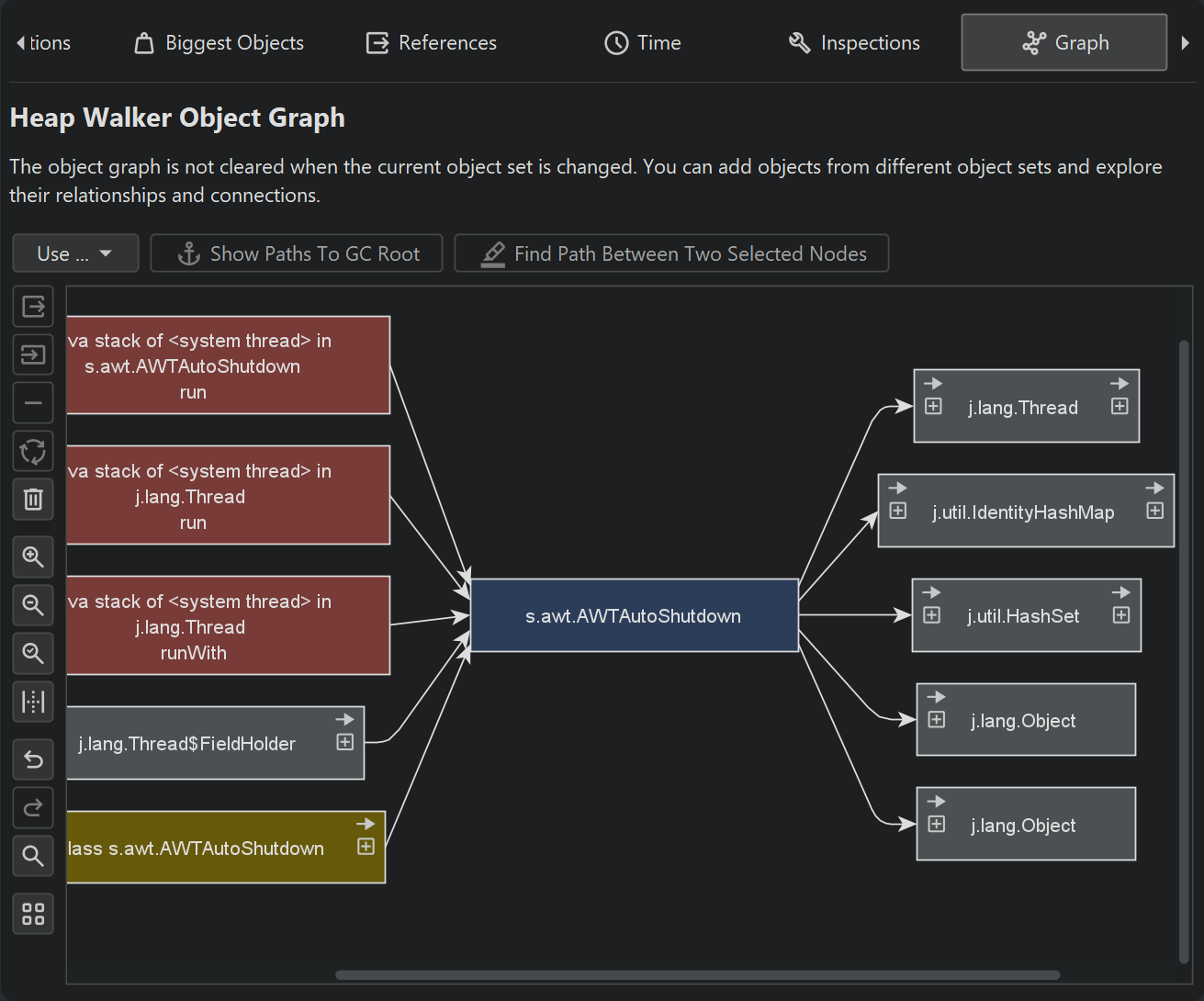1204x1001 pixels.
Task: Expand plus on j.lang.Thread$FieldHolder node
Action: pyautogui.click(x=345, y=742)
